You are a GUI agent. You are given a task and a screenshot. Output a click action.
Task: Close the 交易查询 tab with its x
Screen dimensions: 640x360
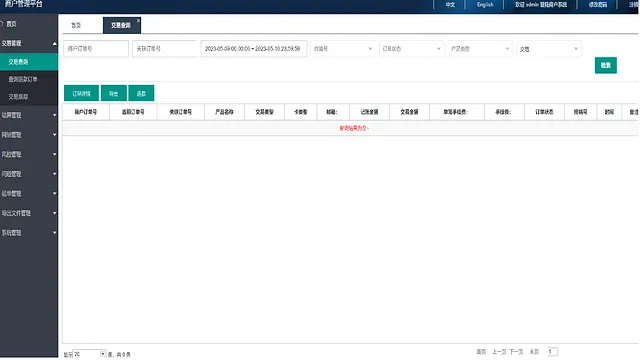tap(138, 20)
